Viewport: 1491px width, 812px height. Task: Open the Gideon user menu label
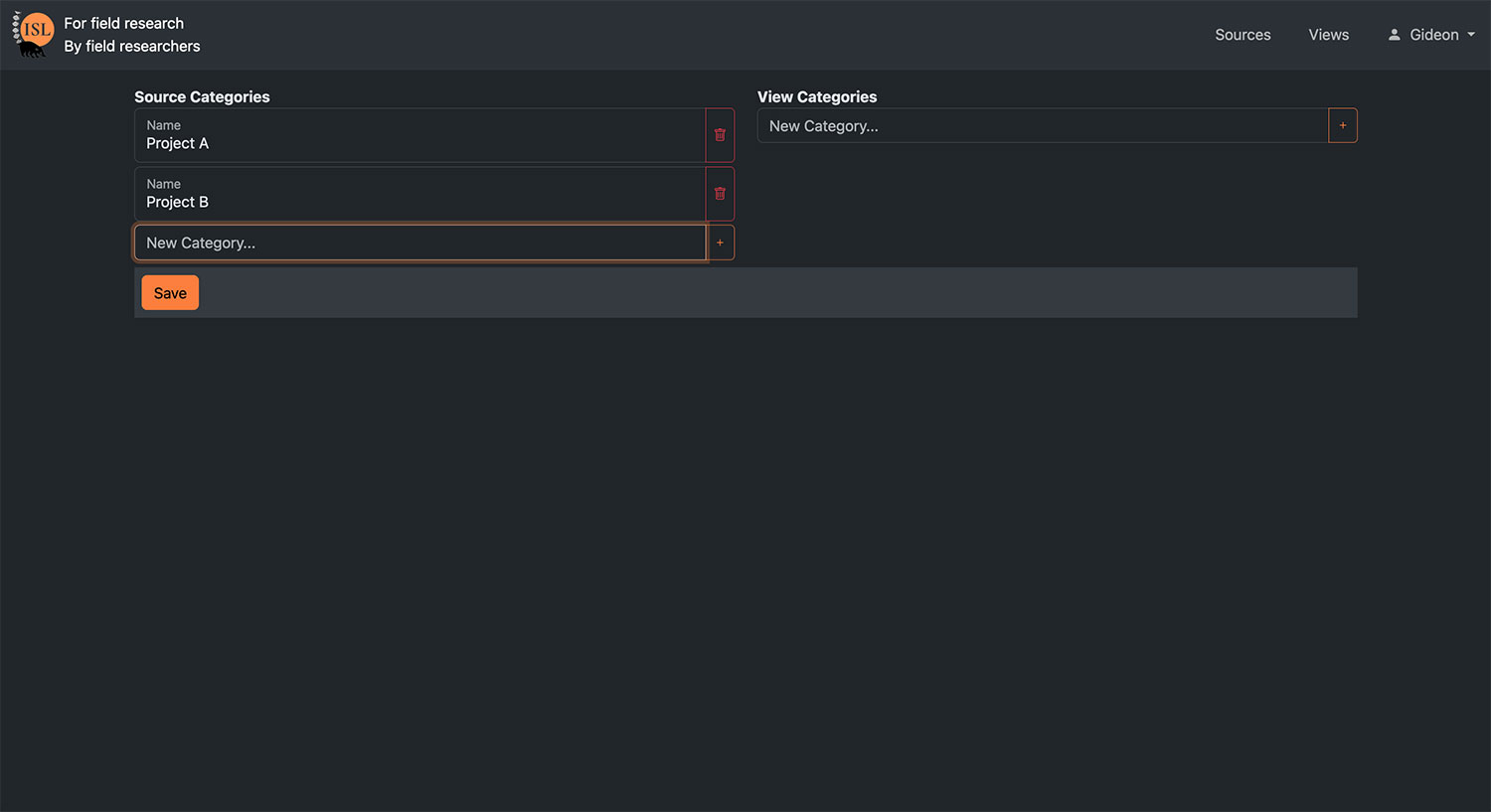(x=1433, y=35)
